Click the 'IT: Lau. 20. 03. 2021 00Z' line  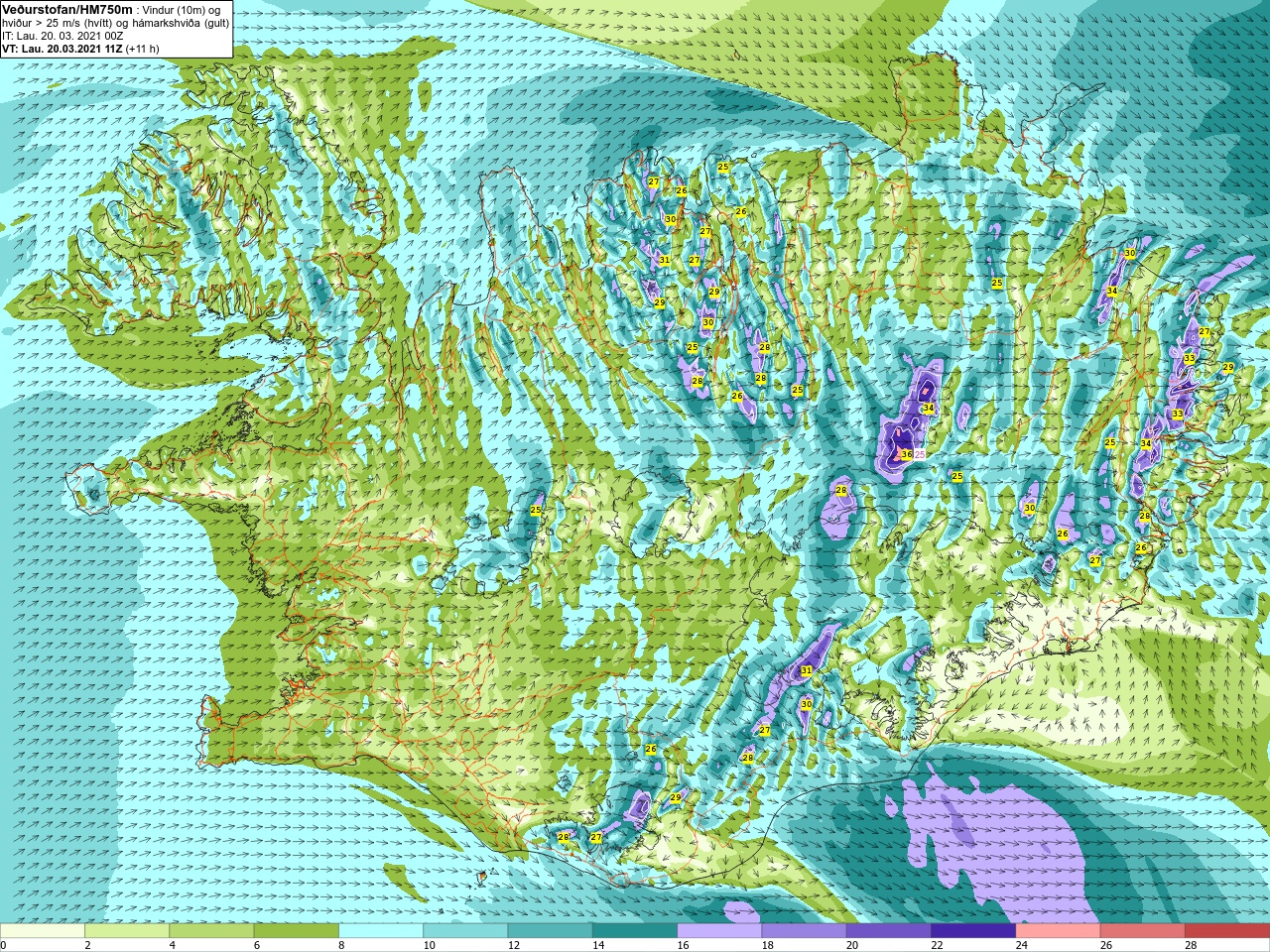(x=63, y=36)
